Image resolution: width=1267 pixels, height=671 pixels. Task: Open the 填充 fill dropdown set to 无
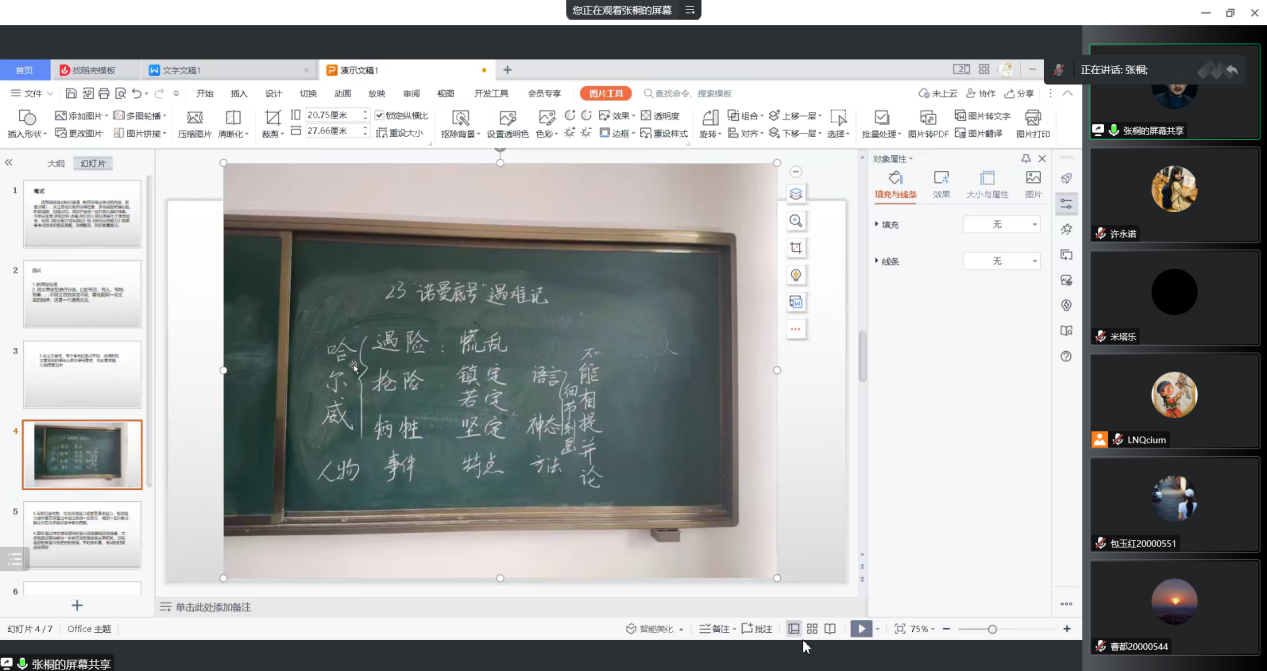tap(1002, 225)
